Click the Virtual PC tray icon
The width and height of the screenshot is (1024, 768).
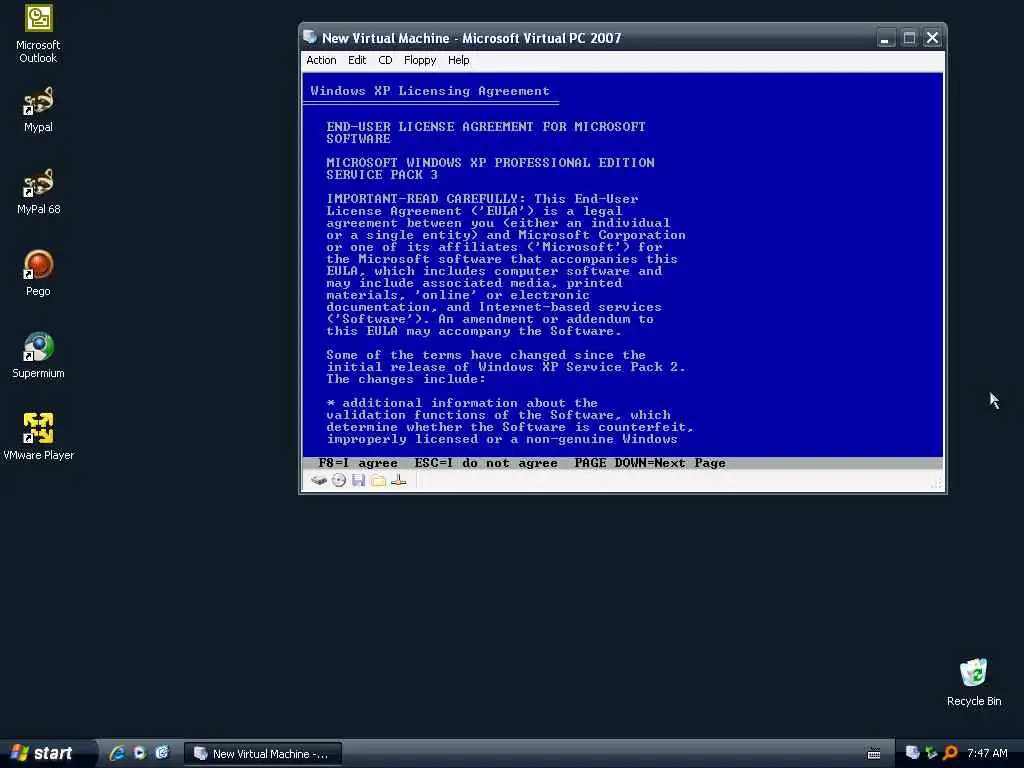[912, 753]
